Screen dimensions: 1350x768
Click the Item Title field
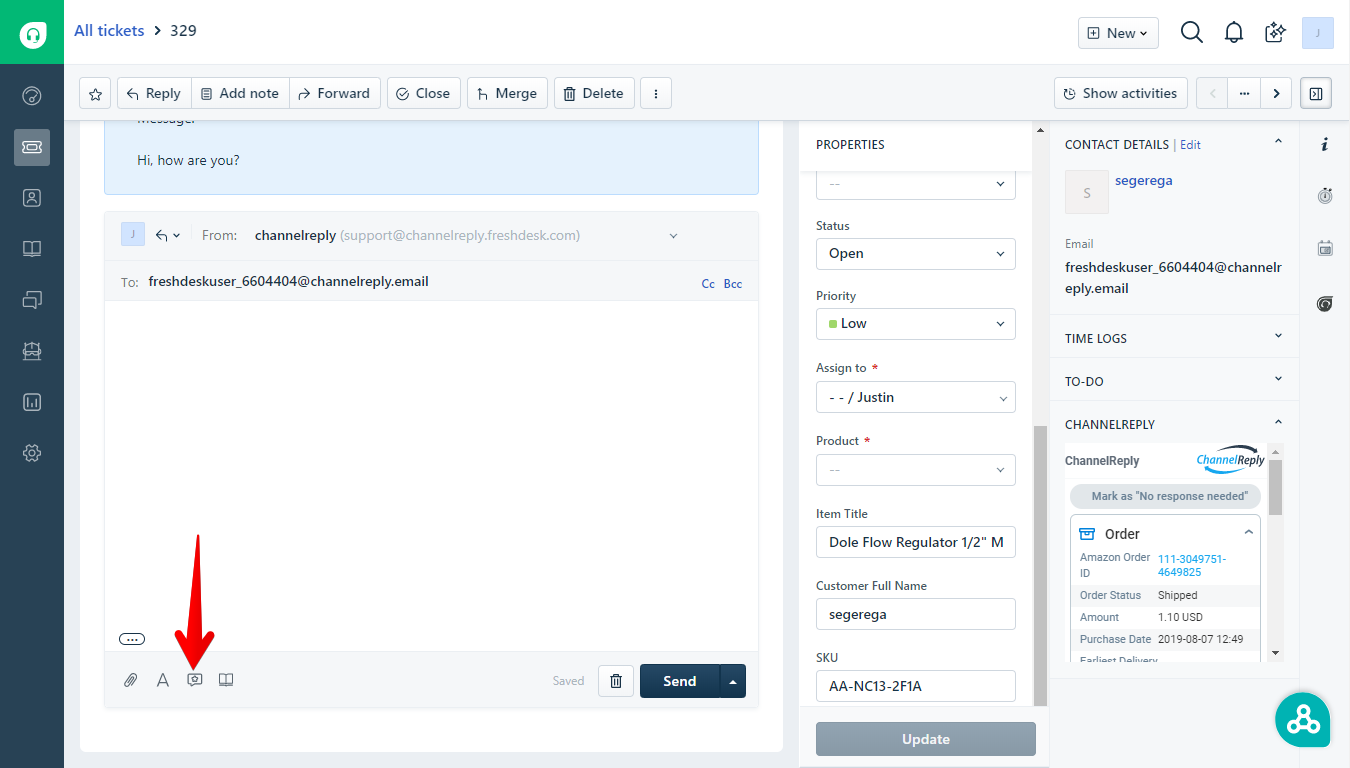tap(916, 542)
